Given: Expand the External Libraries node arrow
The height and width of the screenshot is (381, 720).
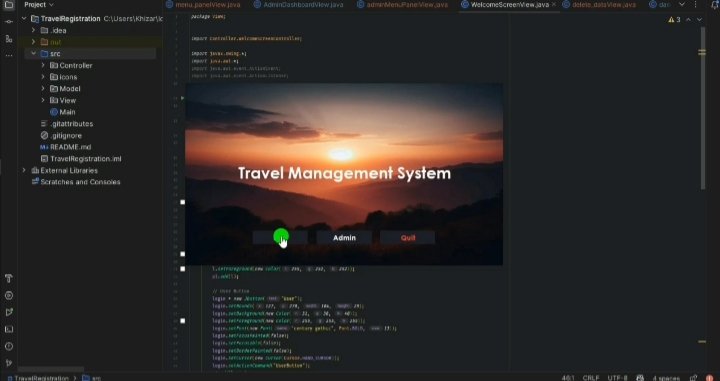Looking at the screenshot, I should coord(24,170).
